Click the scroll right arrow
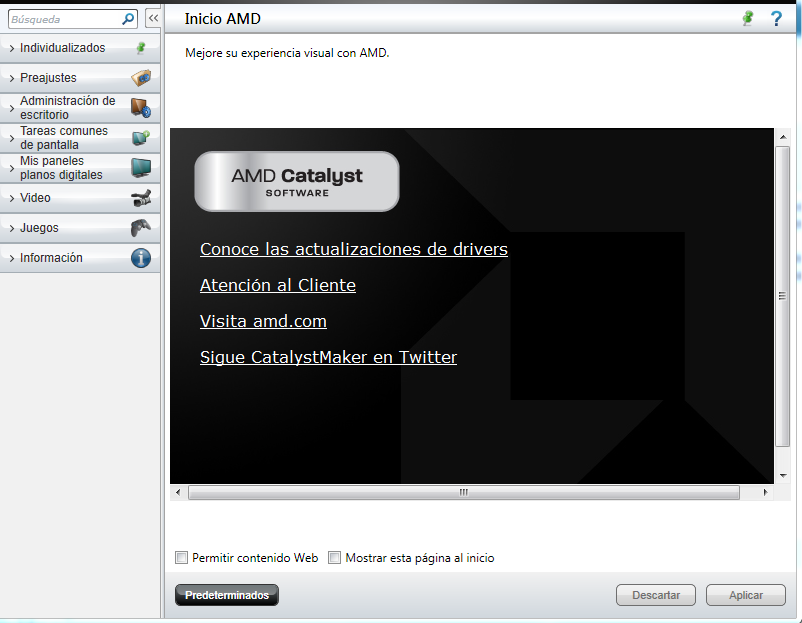Viewport: 802px width, 623px height. pos(765,492)
